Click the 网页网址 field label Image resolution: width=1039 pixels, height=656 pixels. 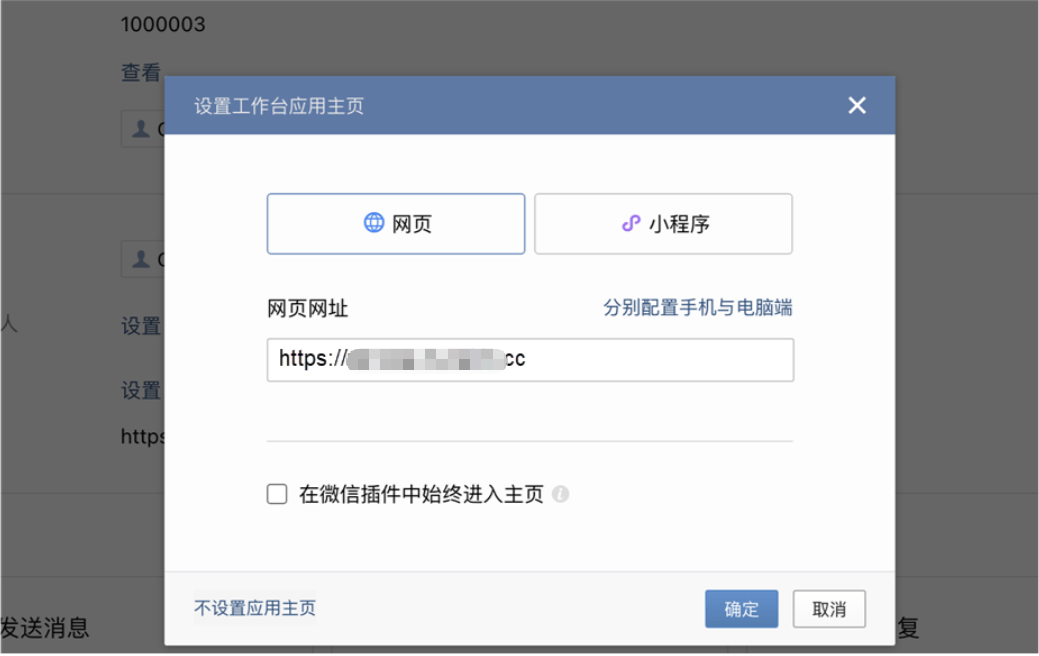point(308,309)
